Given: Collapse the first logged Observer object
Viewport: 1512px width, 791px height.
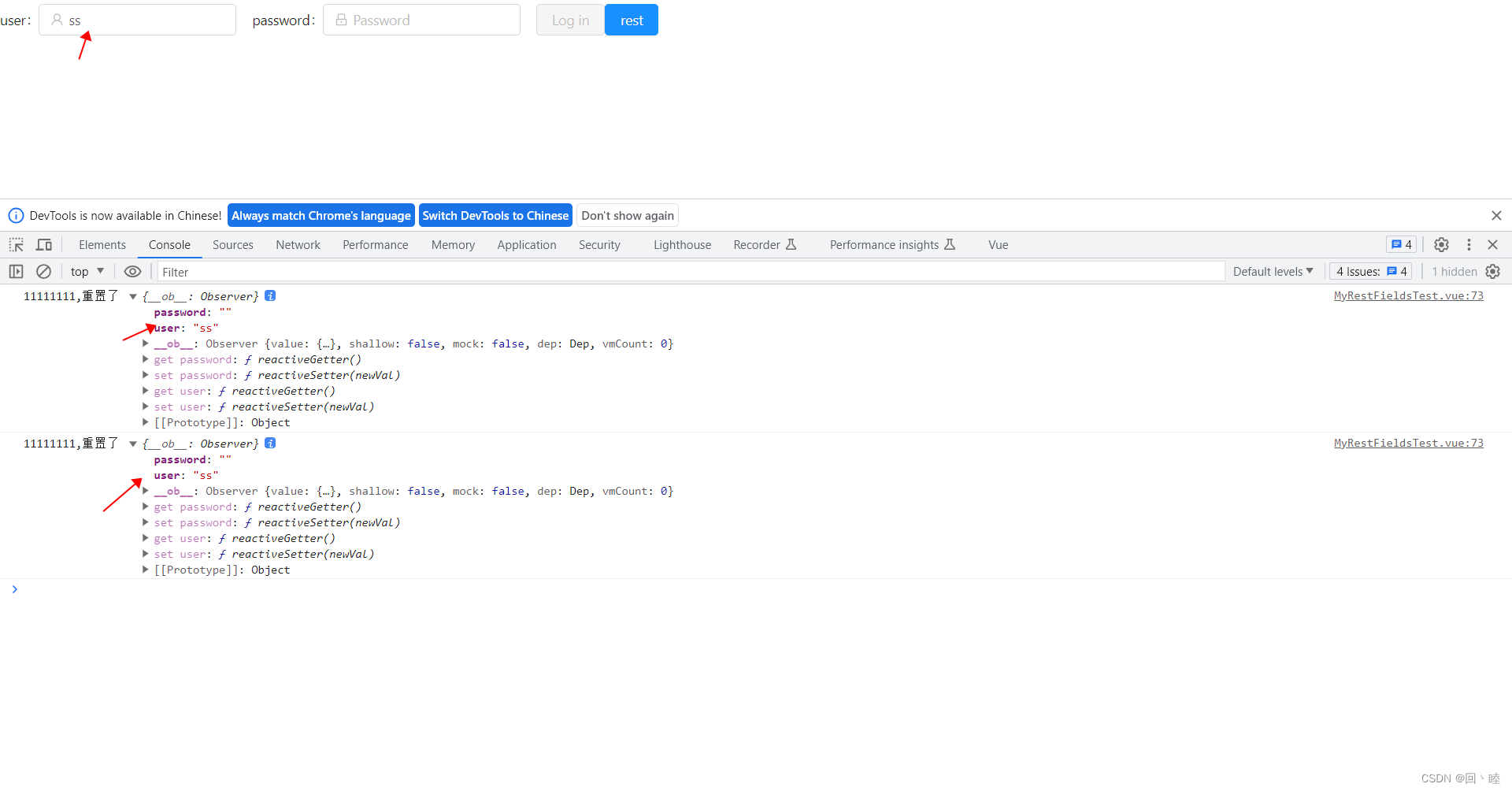Looking at the screenshot, I should (132, 296).
